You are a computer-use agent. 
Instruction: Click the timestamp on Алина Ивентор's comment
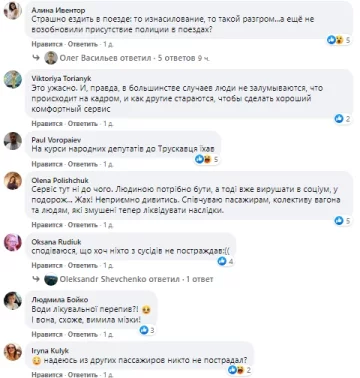pyautogui.click(x=108, y=44)
